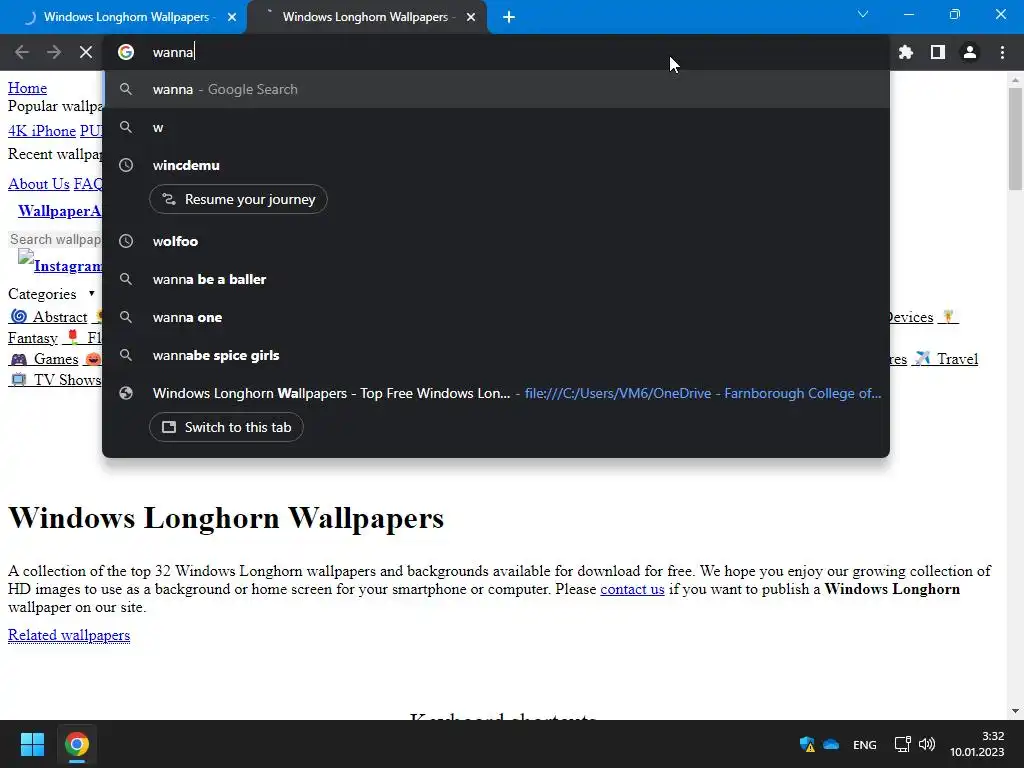Open the clock and date 10.01.2023

click(977, 744)
